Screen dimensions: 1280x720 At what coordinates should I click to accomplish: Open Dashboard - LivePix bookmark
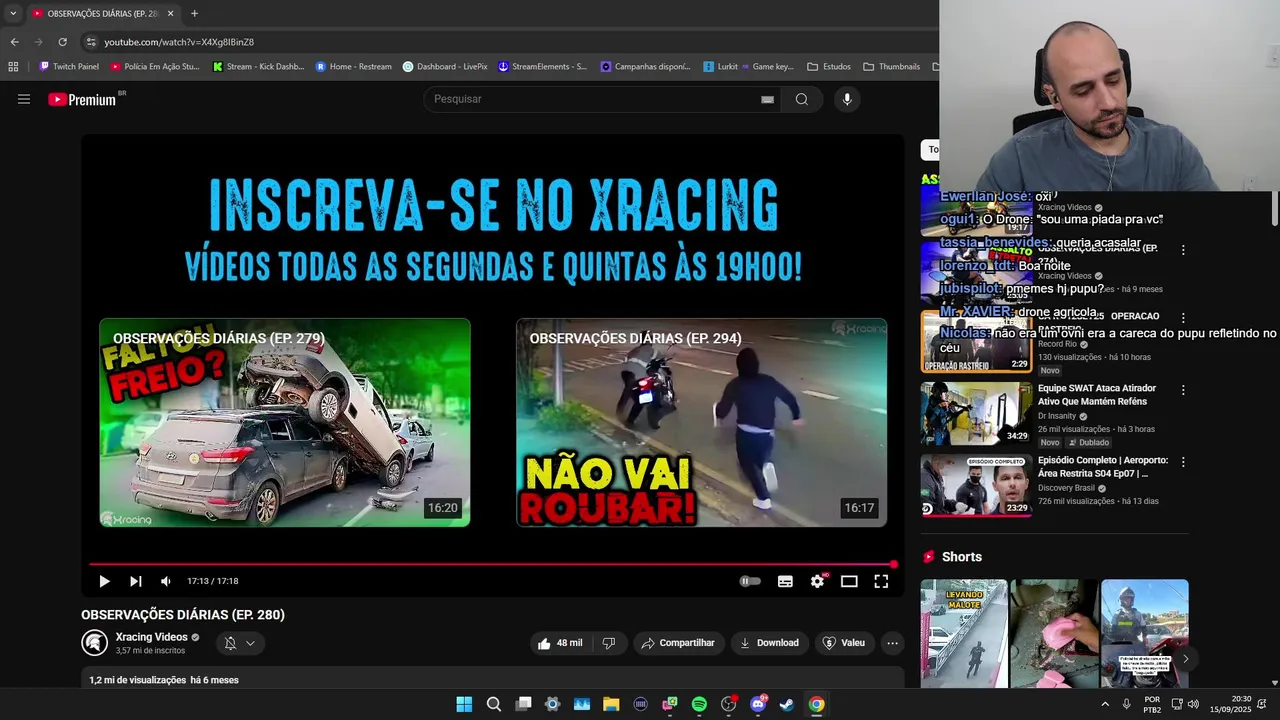click(445, 67)
